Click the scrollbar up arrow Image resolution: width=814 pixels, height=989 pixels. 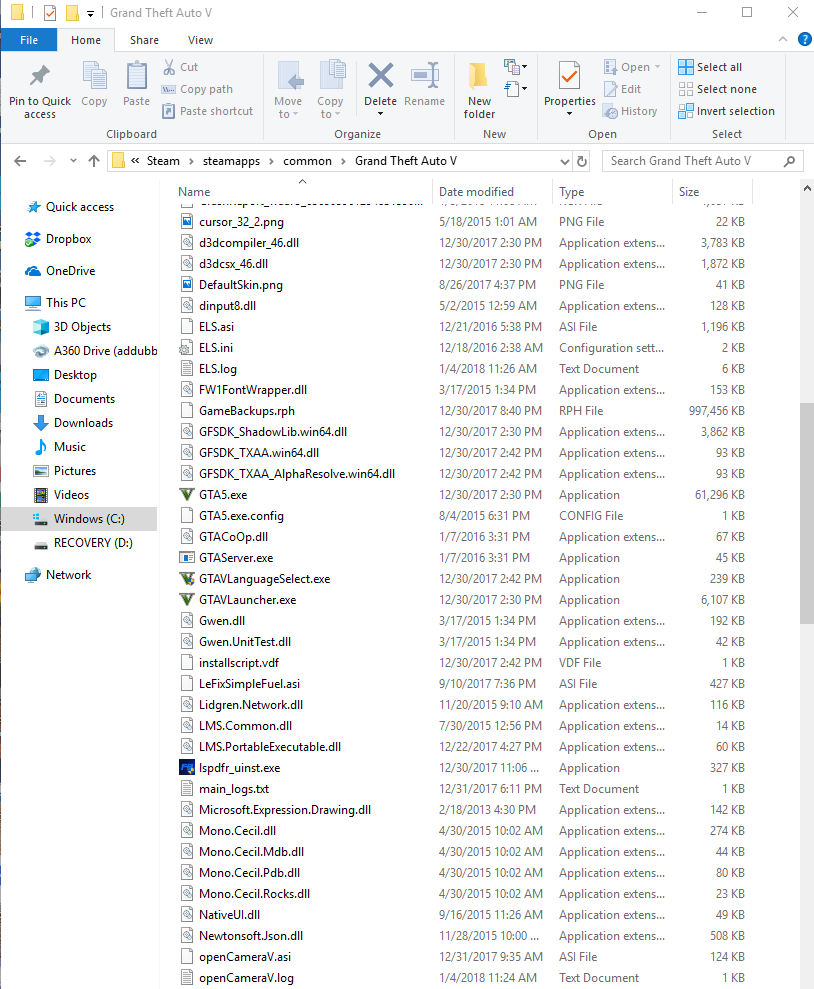(806, 188)
